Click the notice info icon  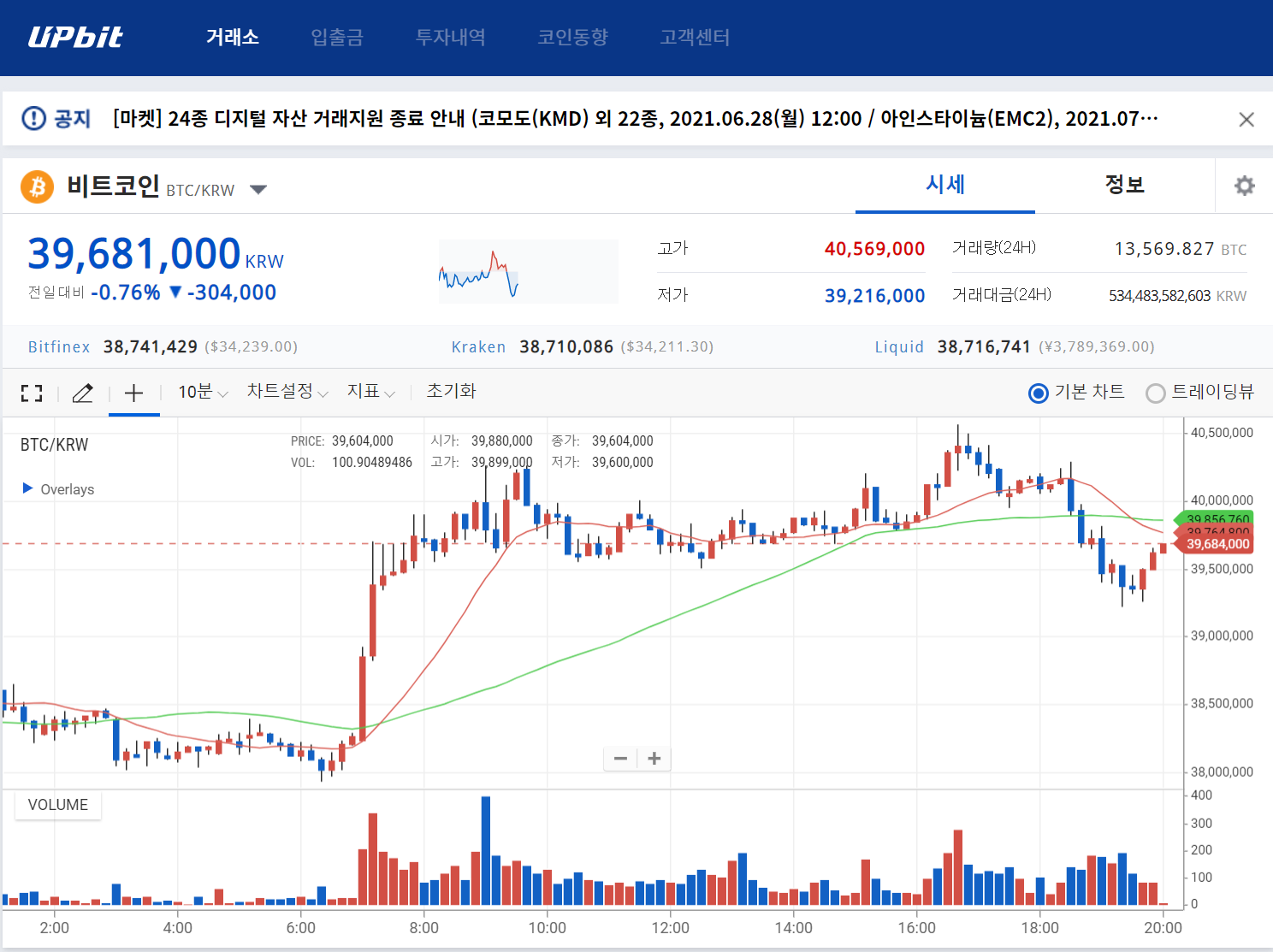coord(33,118)
